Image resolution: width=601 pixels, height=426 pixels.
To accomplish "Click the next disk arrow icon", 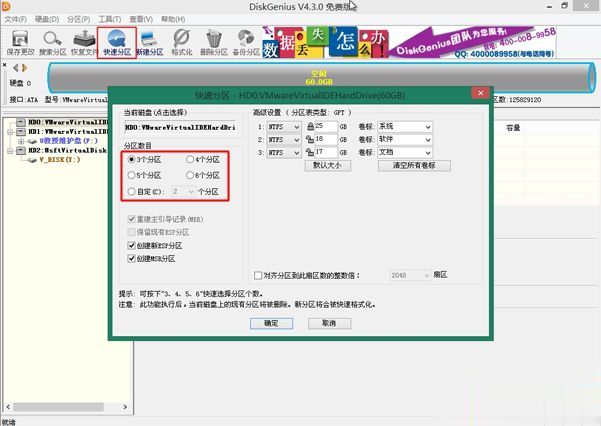I will [x=25, y=68].
